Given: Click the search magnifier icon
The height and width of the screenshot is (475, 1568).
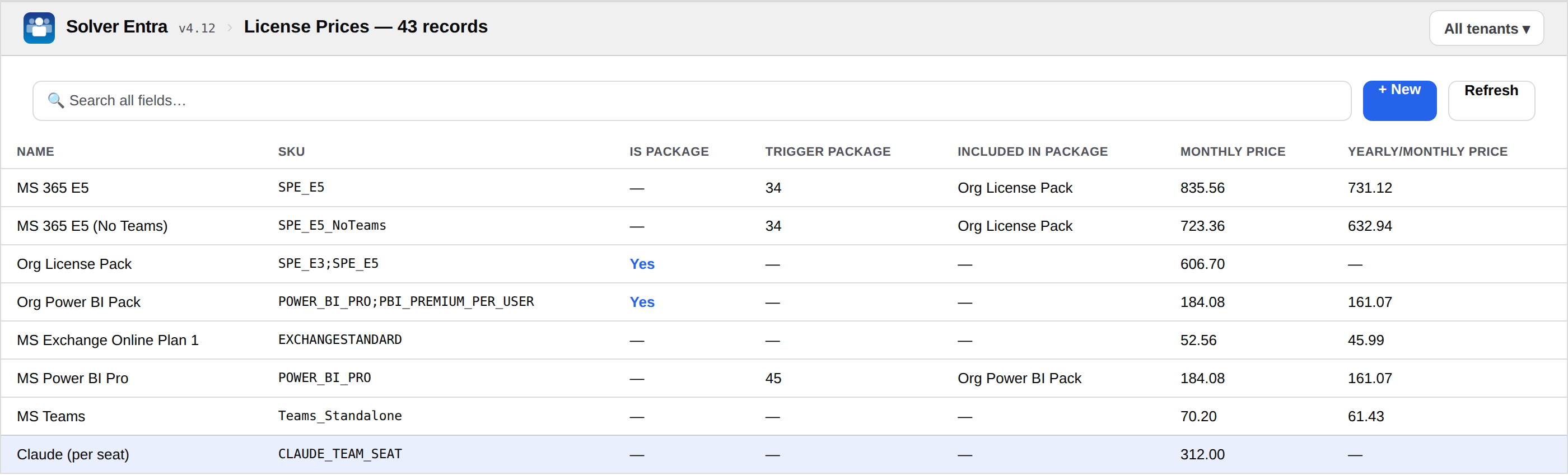Looking at the screenshot, I should click(x=55, y=100).
